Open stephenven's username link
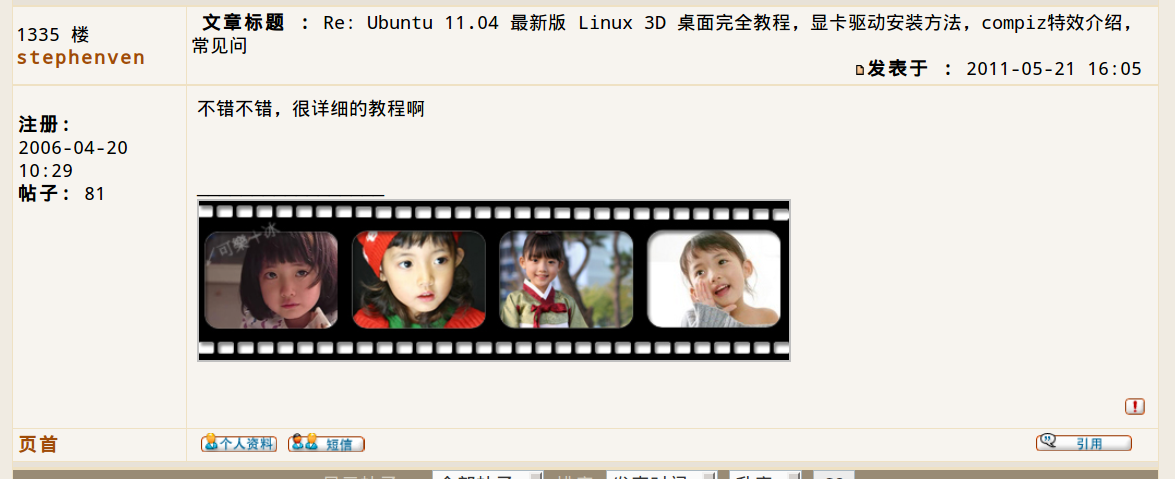 [81, 58]
